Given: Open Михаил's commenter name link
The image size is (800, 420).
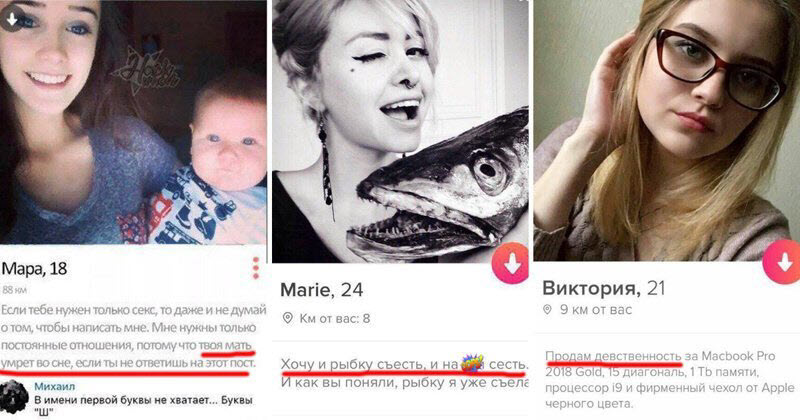Looking at the screenshot, I should pyautogui.click(x=55, y=386).
